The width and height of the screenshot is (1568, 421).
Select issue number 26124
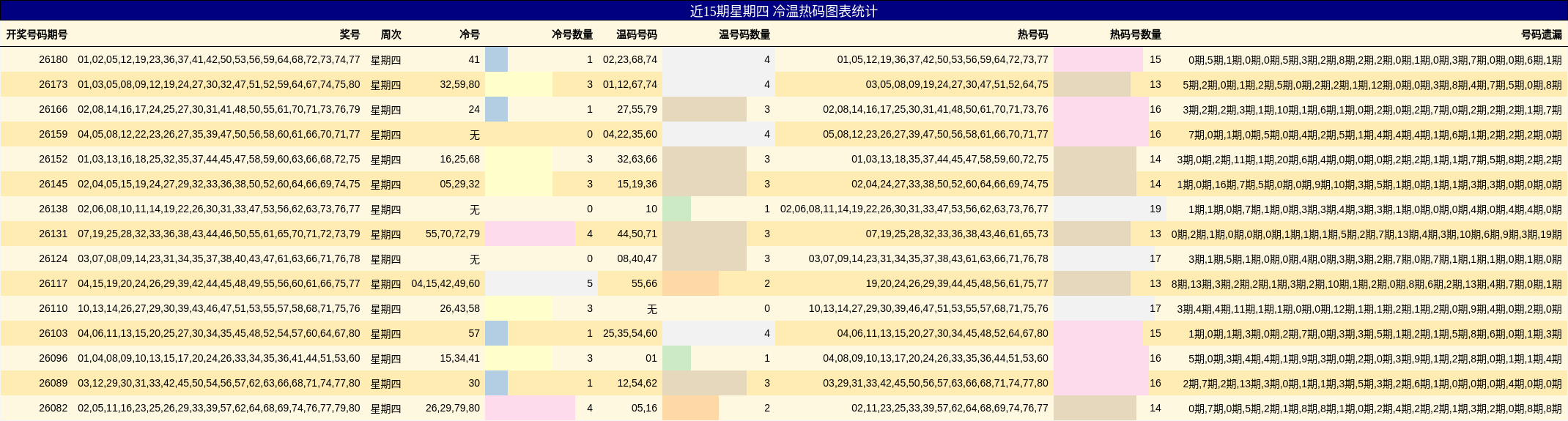click(53, 258)
